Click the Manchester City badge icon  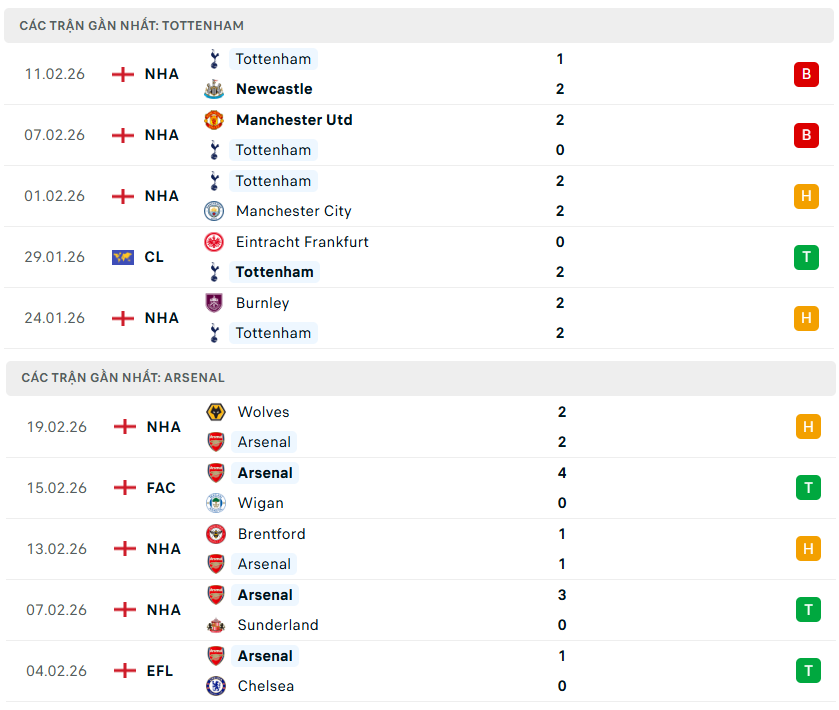click(214, 211)
